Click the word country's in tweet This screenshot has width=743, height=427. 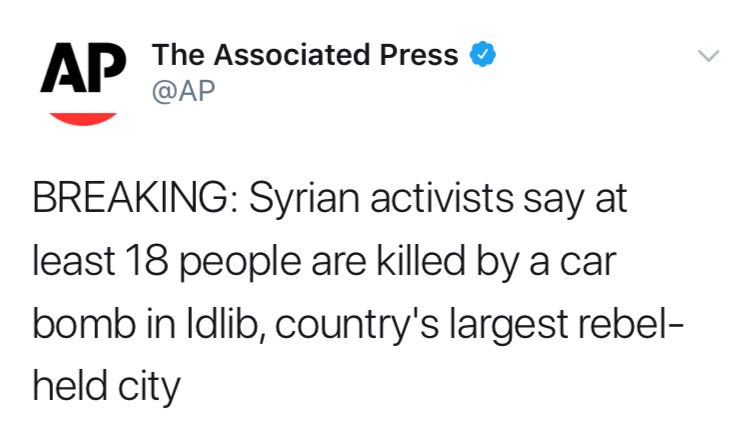(357, 326)
